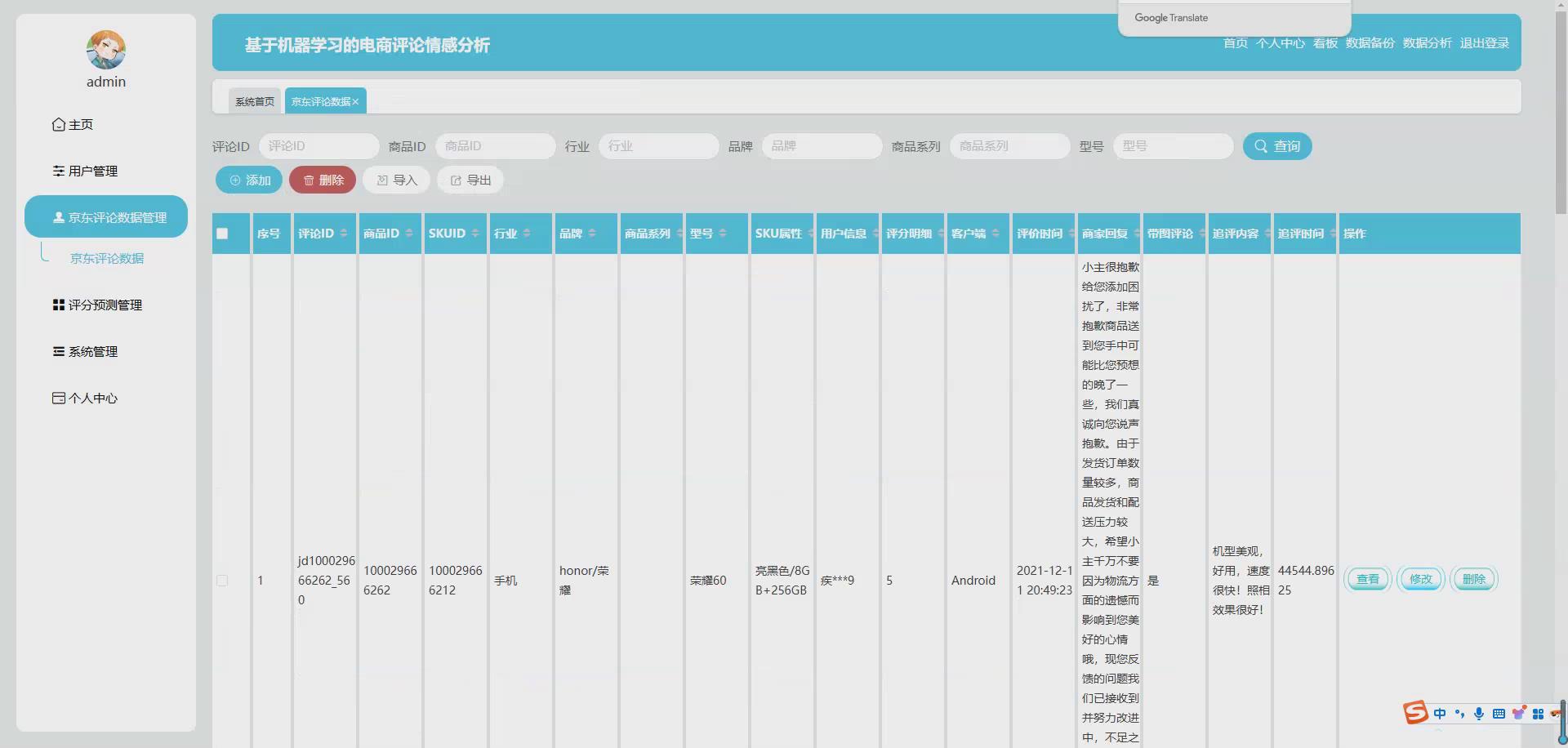
Task: Focus the 商品系列 search field
Action: coord(1010,146)
